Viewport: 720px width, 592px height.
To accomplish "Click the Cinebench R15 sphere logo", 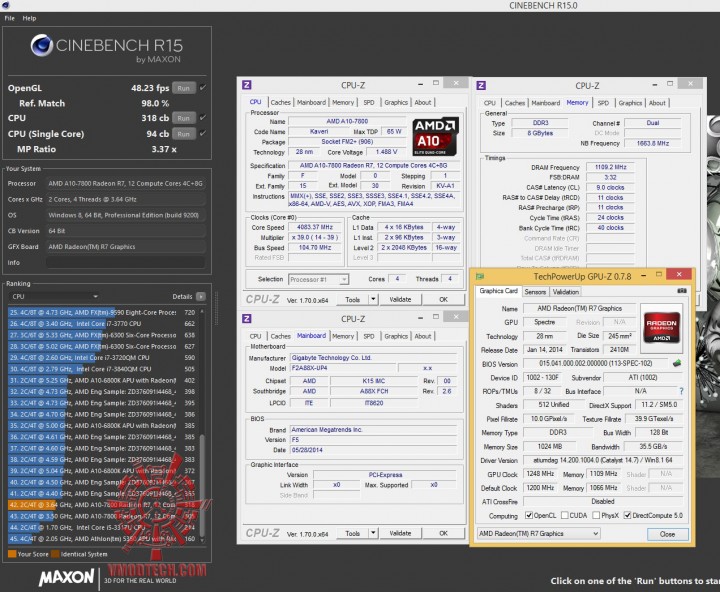I will click(41, 45).
